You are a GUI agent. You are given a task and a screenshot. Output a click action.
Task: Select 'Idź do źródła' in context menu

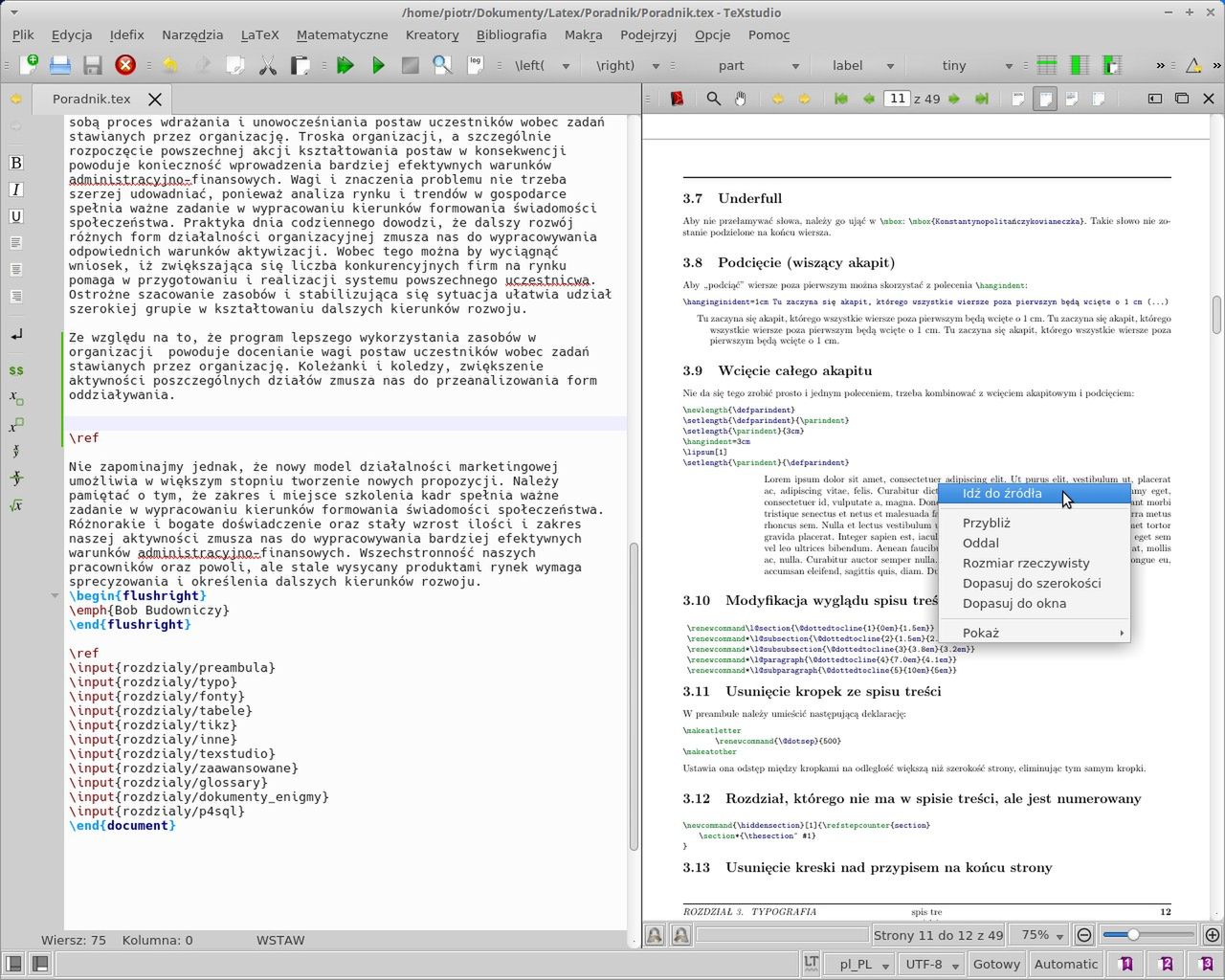pyautogui.click(x=1002, y=493)
